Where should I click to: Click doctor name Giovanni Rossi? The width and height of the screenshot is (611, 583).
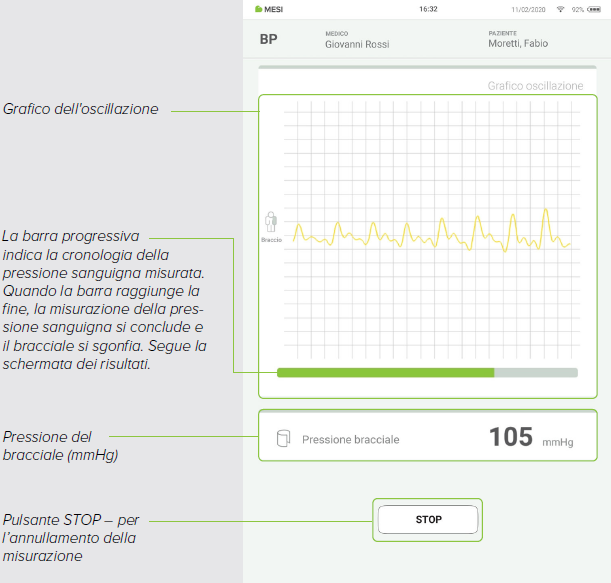pyautogui.click(x=357, y=44)
